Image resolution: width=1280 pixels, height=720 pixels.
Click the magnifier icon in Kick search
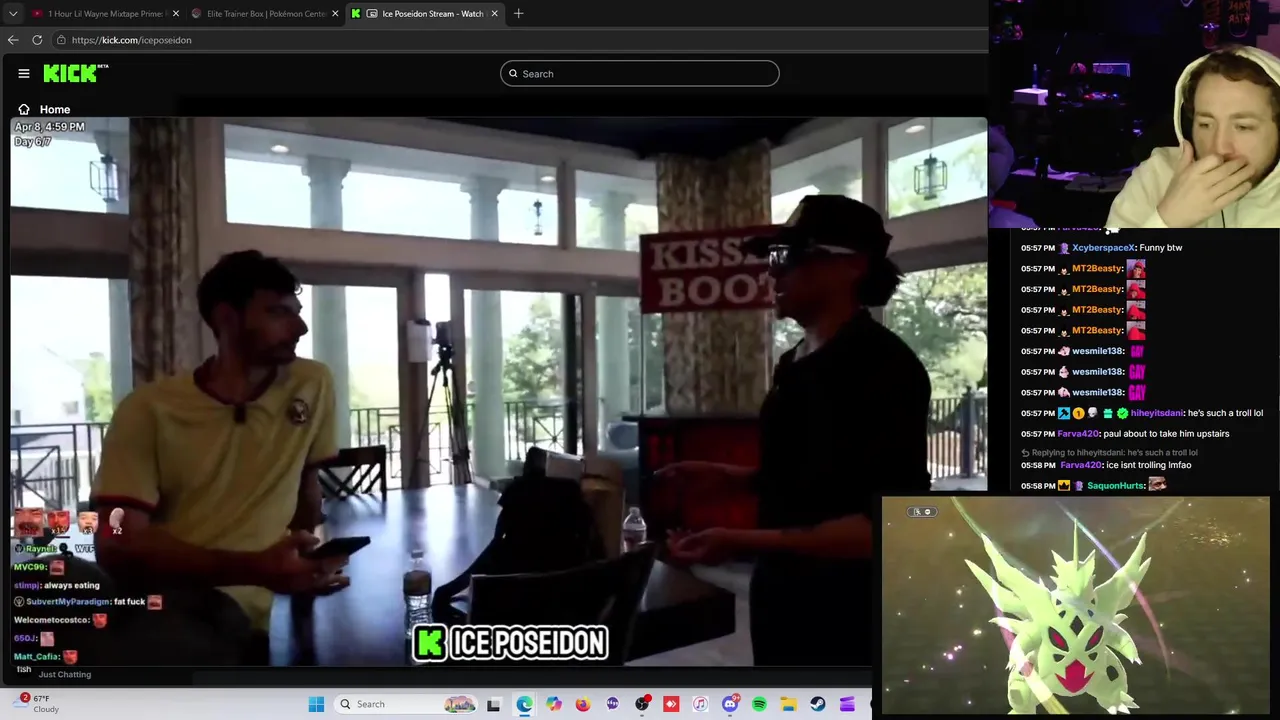coord(513,73)
